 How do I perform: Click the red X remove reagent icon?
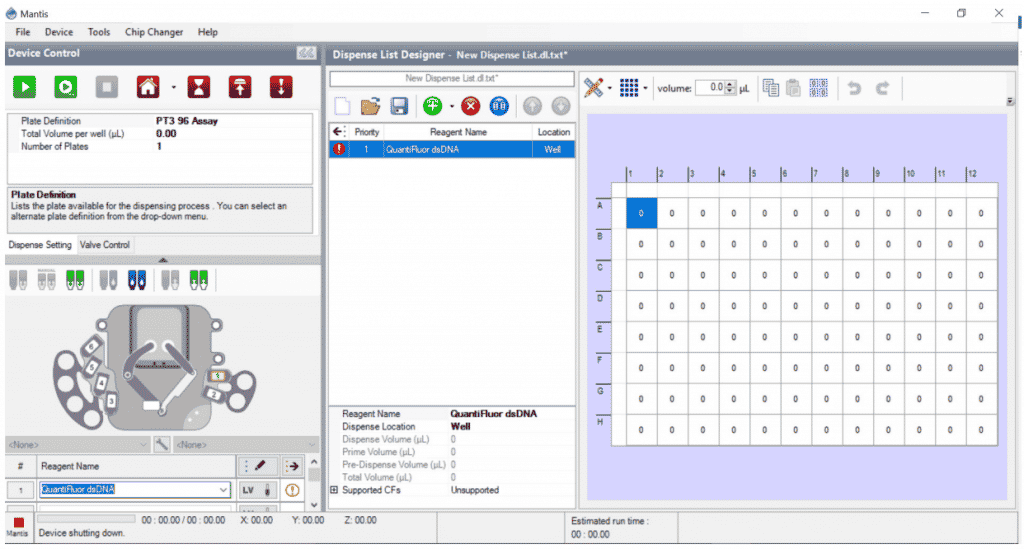click(x=471, y=106)
